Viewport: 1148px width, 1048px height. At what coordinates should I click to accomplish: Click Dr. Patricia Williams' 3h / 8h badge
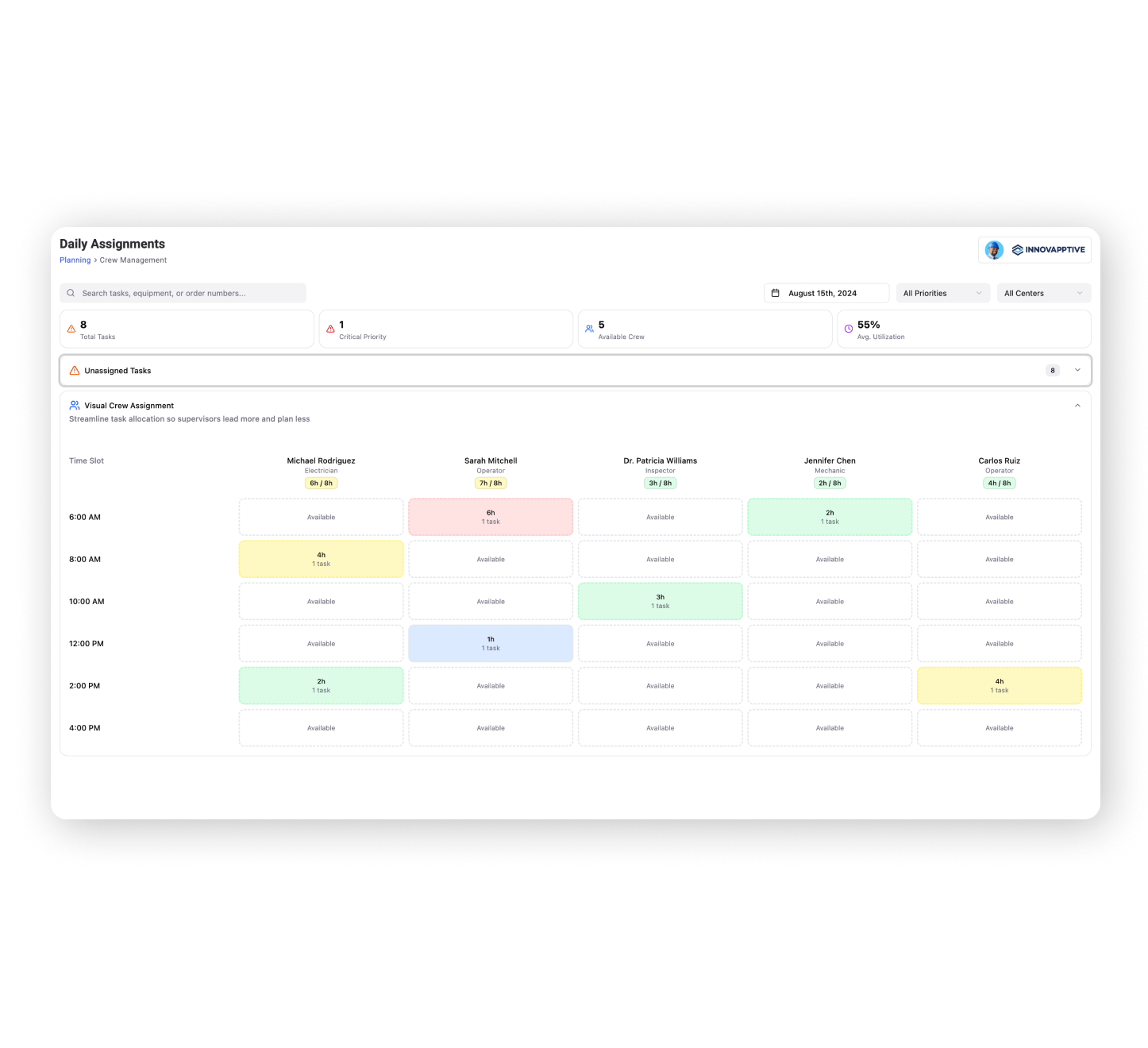661,483
